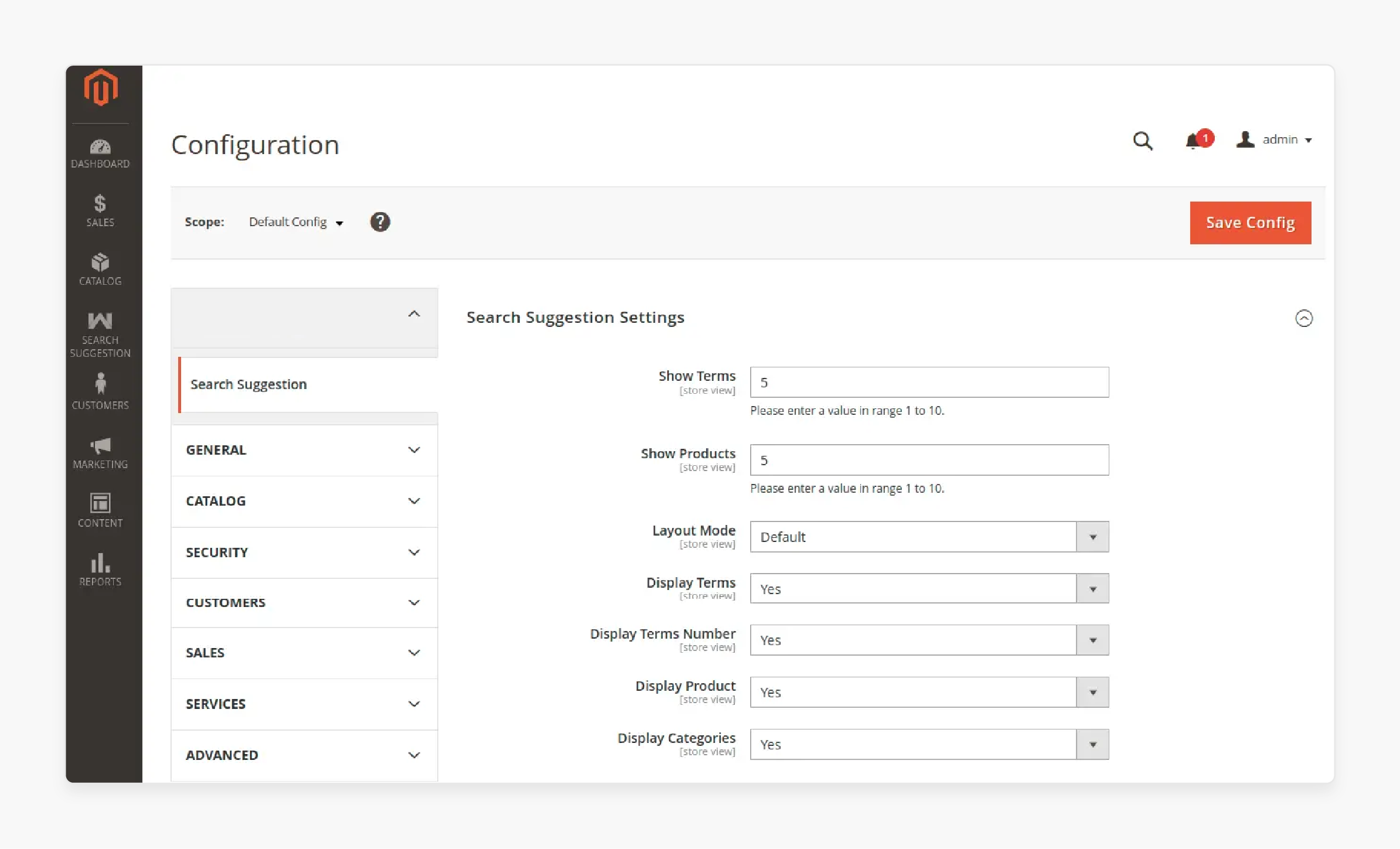This screenshot has height=849, width=1400.
Task: Click the Magento logo icon
Action: point(101,87)
